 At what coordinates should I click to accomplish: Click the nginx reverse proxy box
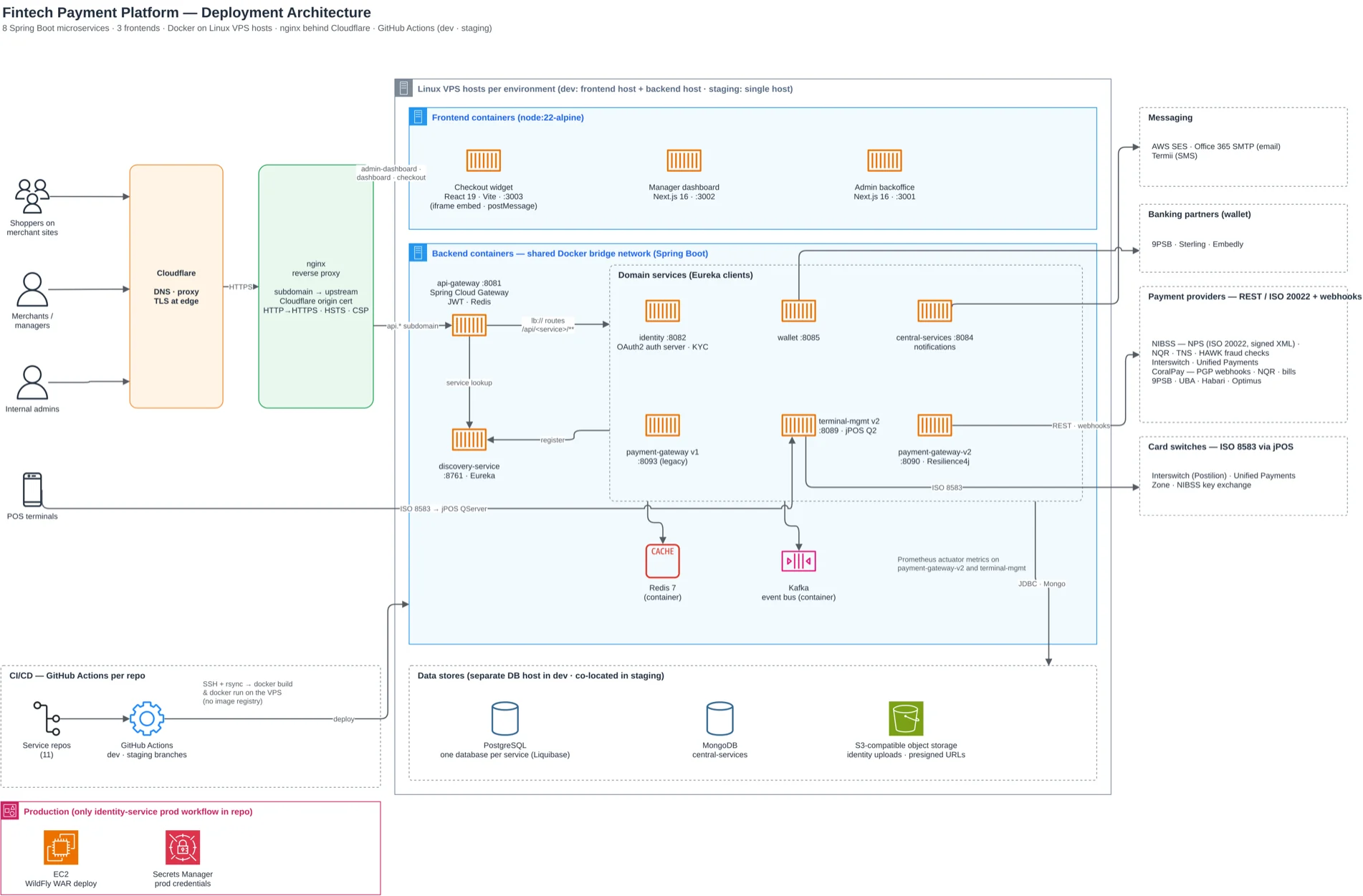click(316, 286)
